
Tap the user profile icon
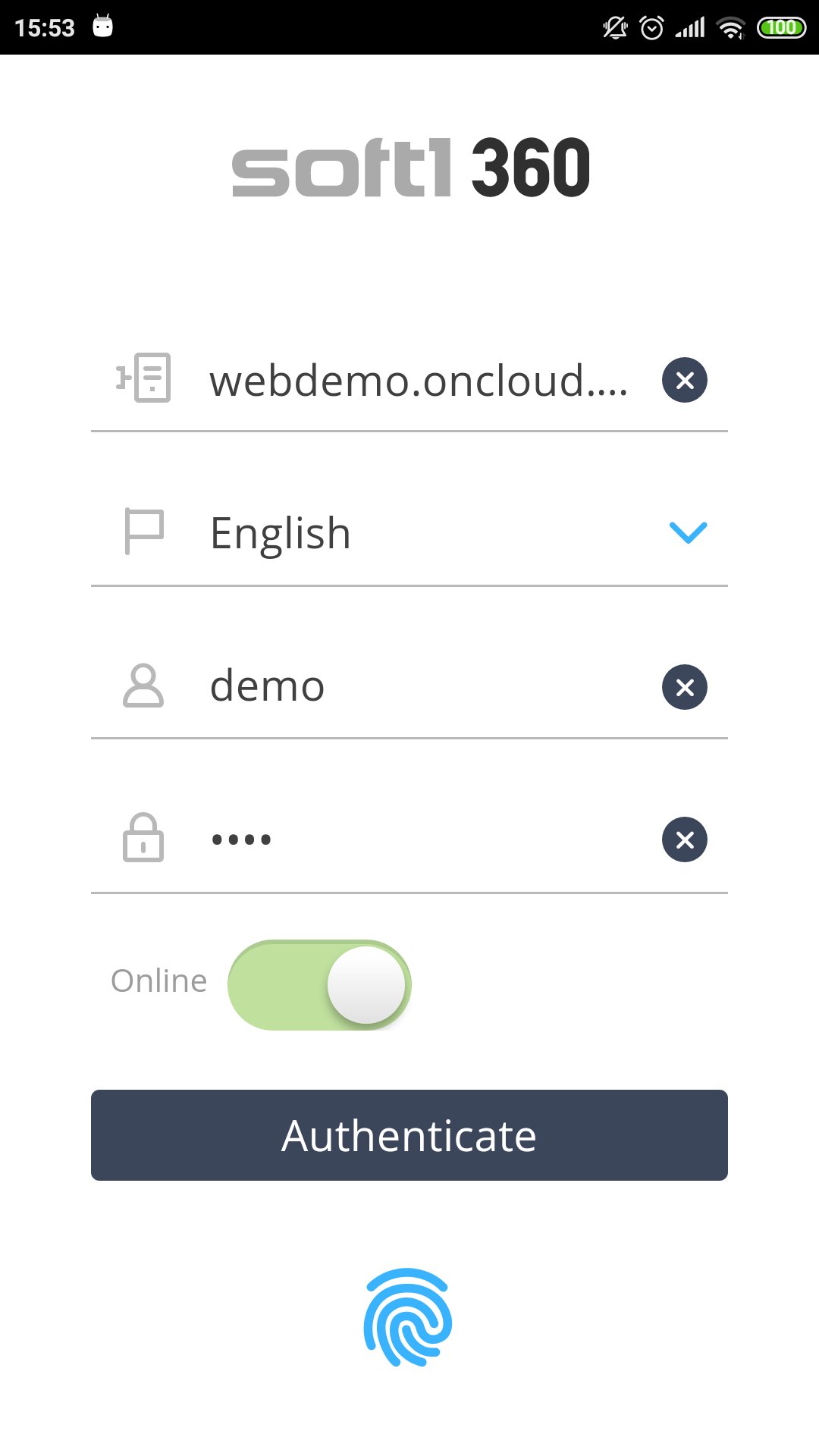143,686
